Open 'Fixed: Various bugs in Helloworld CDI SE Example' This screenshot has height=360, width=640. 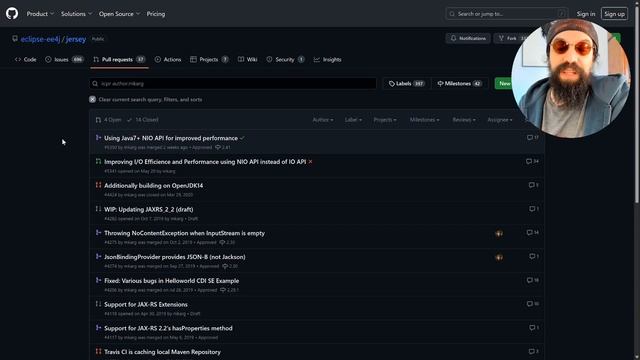point(171,281)
